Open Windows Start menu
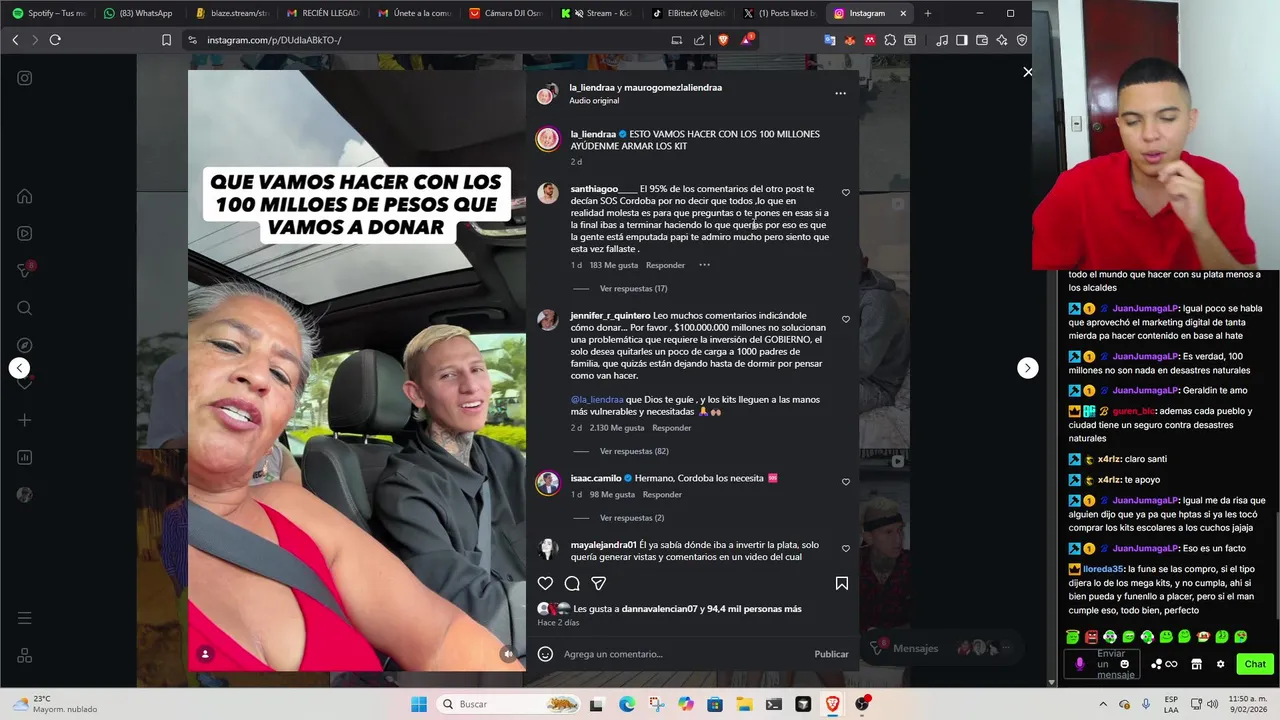The height and width of the screenshot is (720, 1280). point(419,704)
